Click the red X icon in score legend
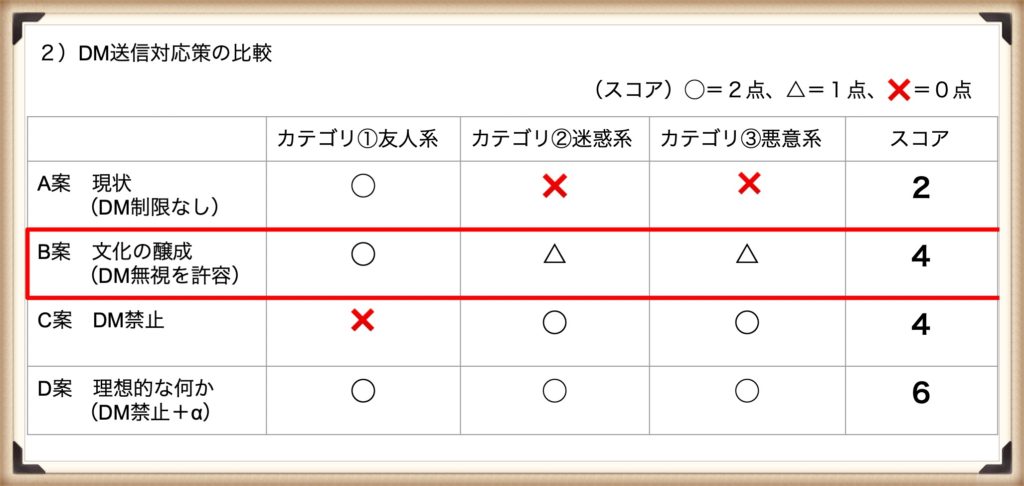Viewport: 1024px width, 486px height. coord(899,91)
